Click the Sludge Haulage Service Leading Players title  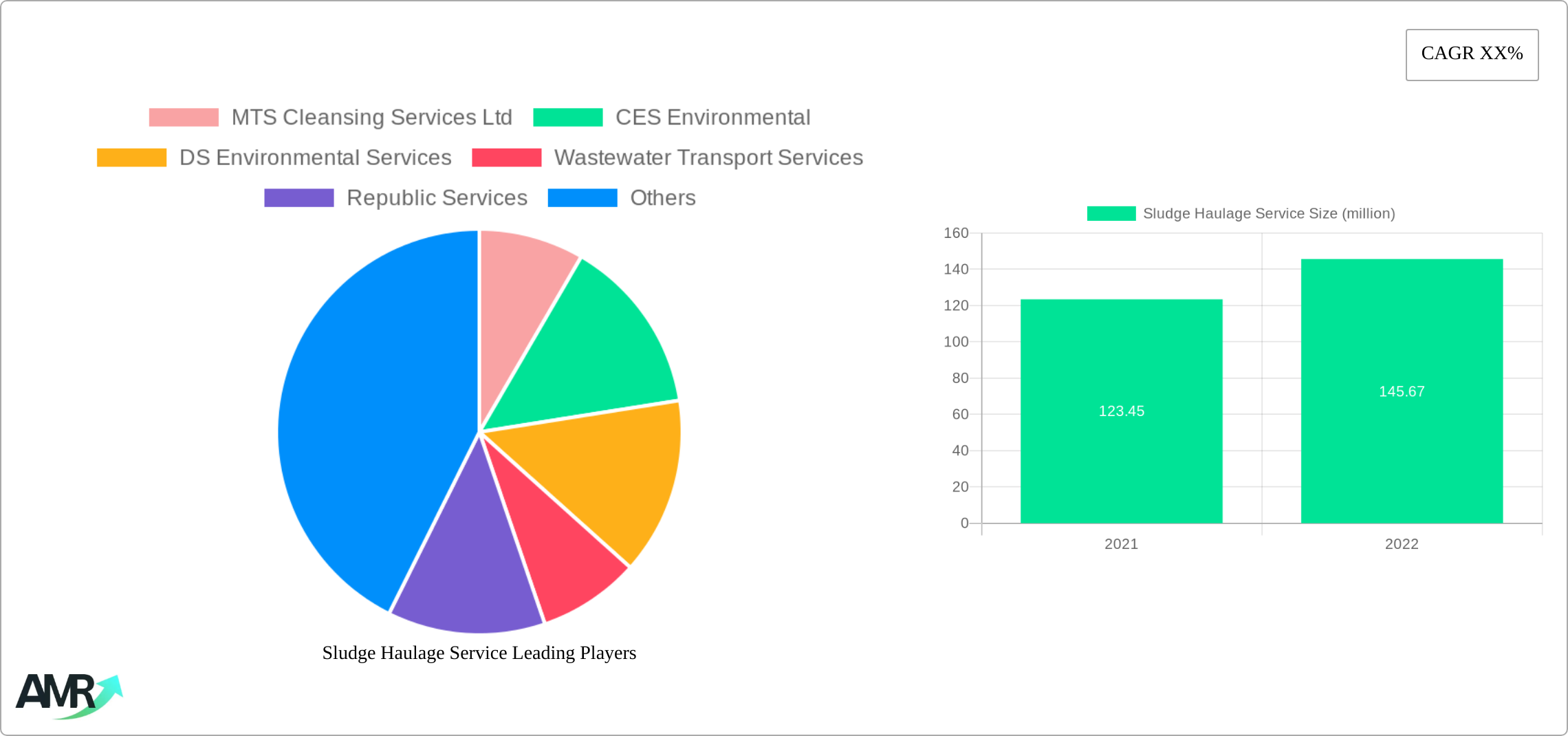(x=479, y=653)
